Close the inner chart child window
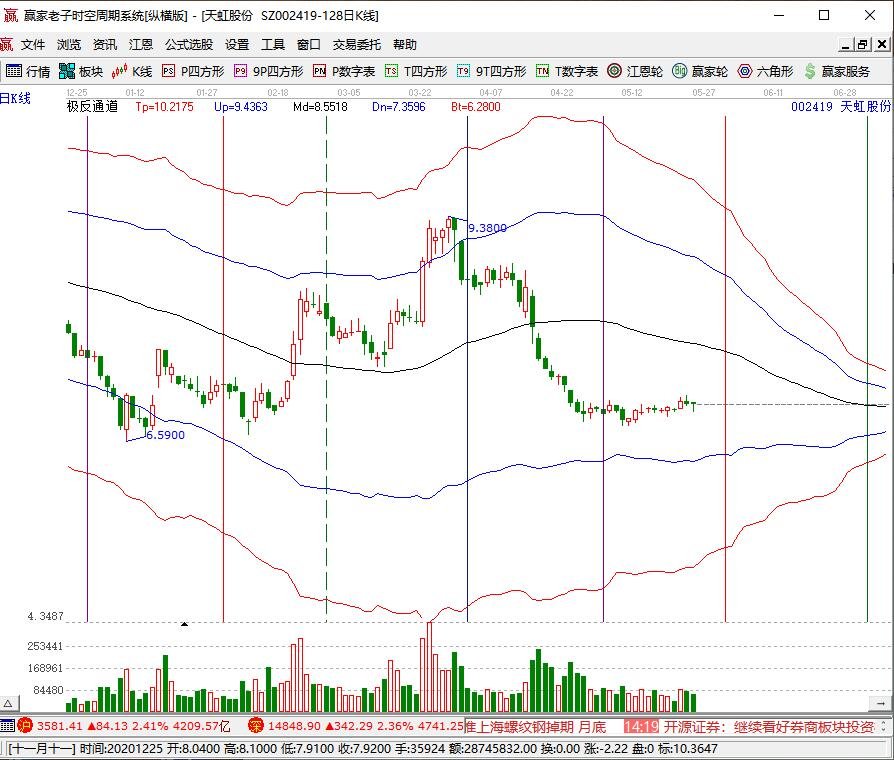 881,44
